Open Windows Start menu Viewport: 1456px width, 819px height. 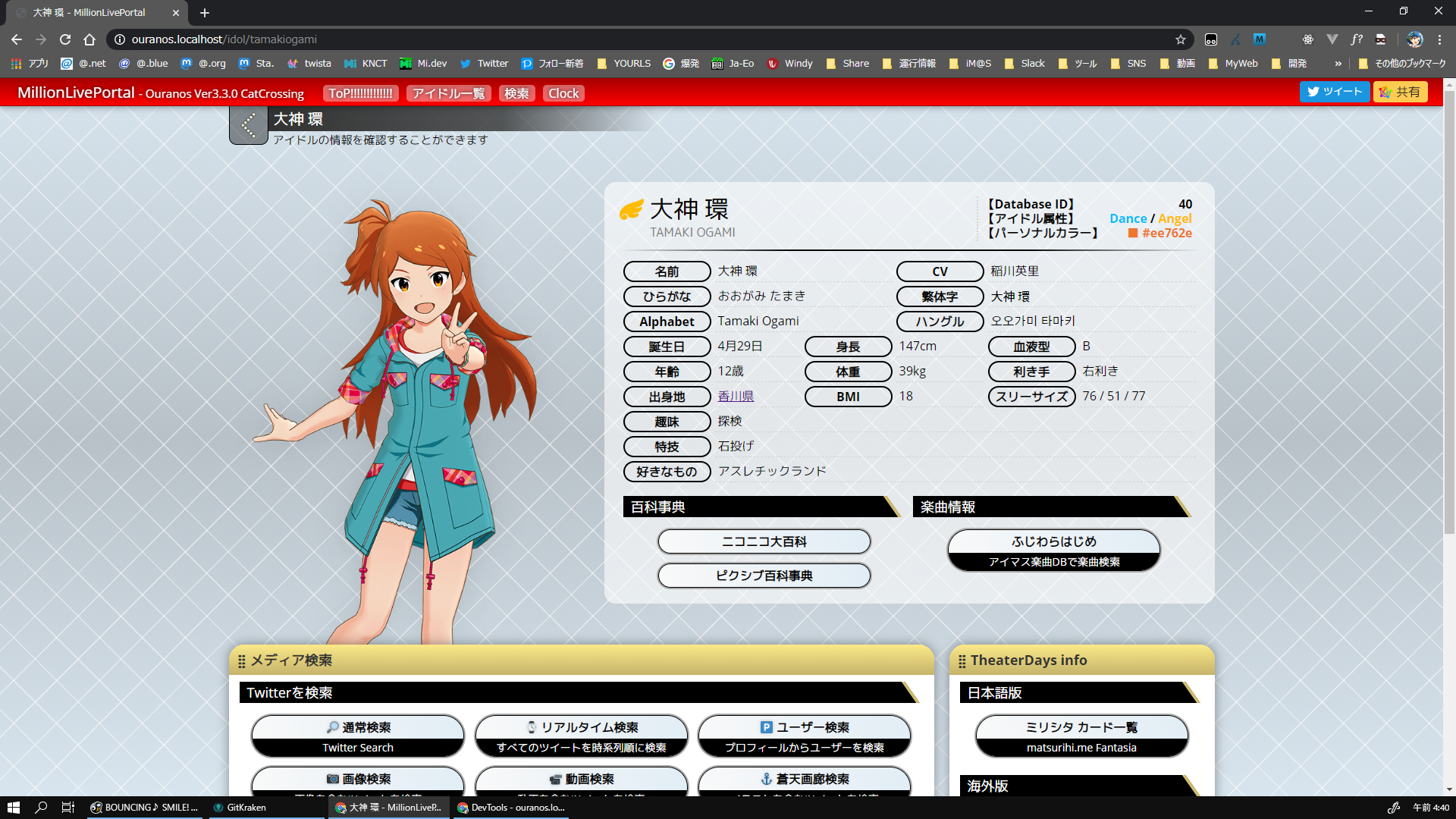tap(13, 807)
